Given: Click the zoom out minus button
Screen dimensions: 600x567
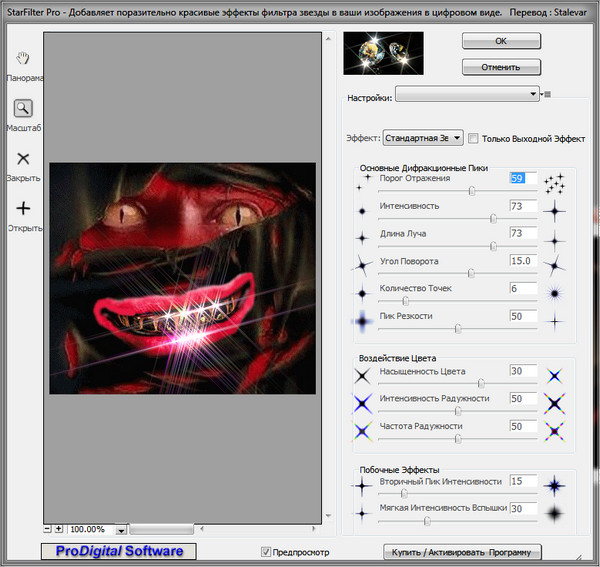Looking at the screenshot, I should tap(48, 528).
